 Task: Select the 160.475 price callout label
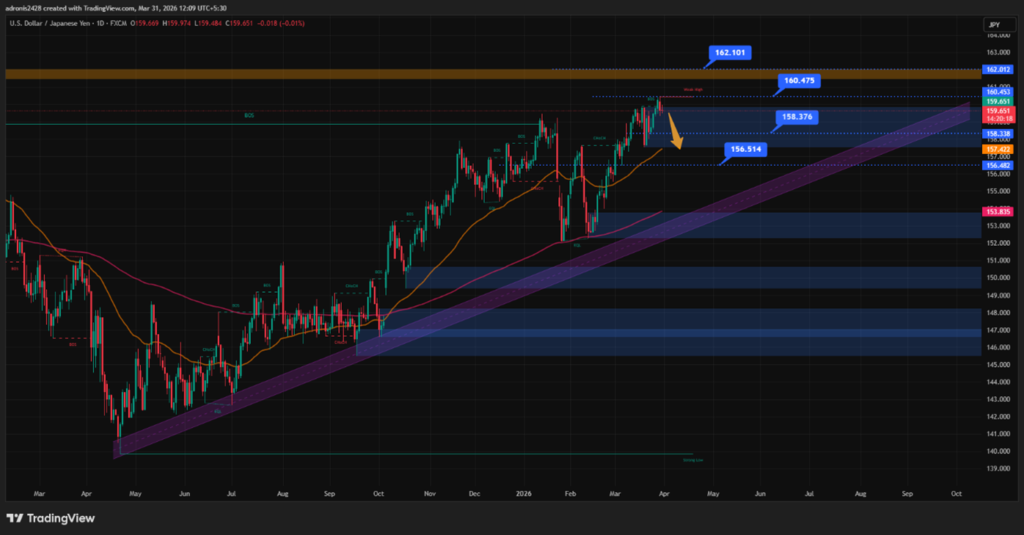click(x=799, y=81)
